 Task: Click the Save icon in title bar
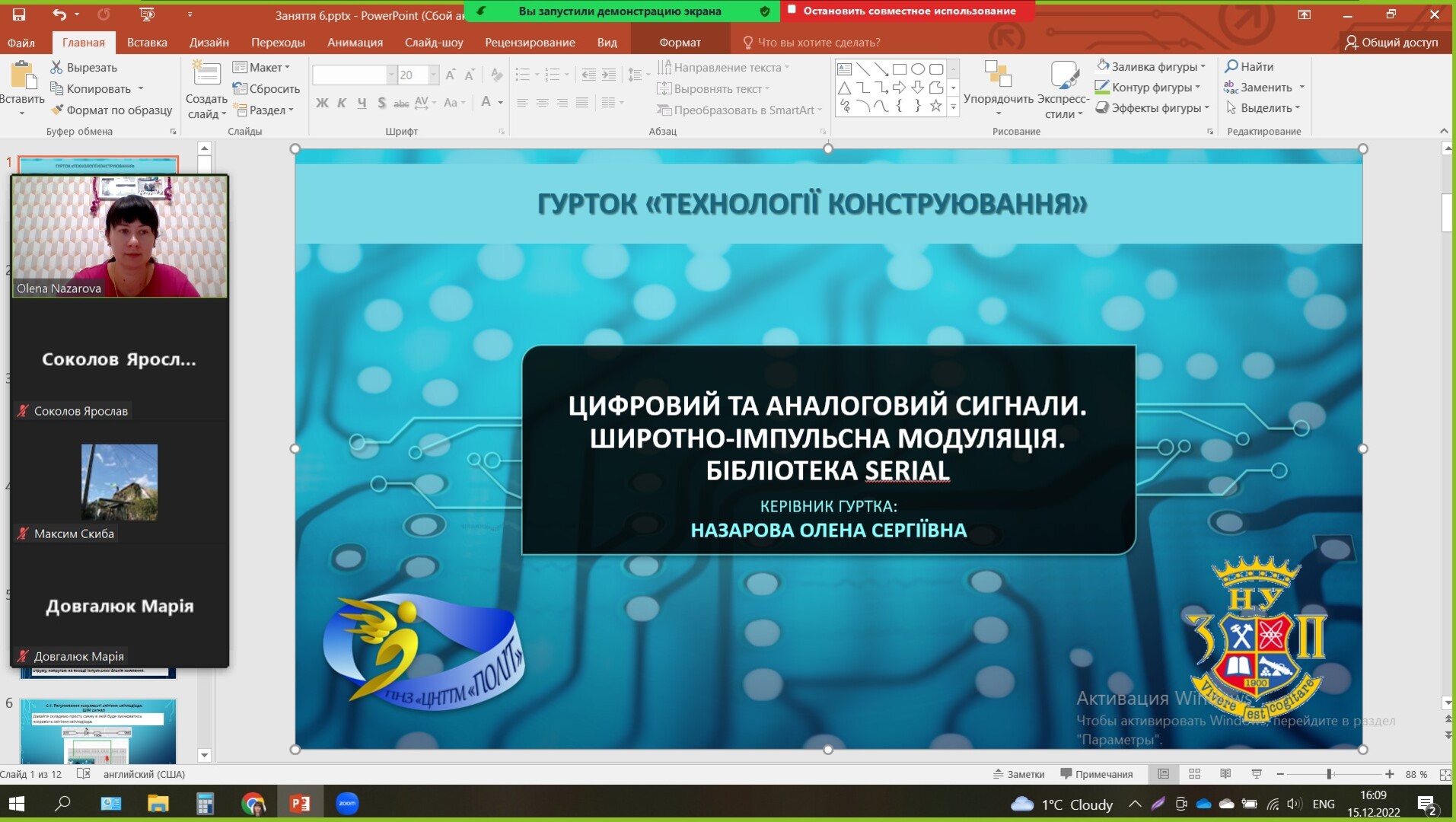tap(19, 14)
